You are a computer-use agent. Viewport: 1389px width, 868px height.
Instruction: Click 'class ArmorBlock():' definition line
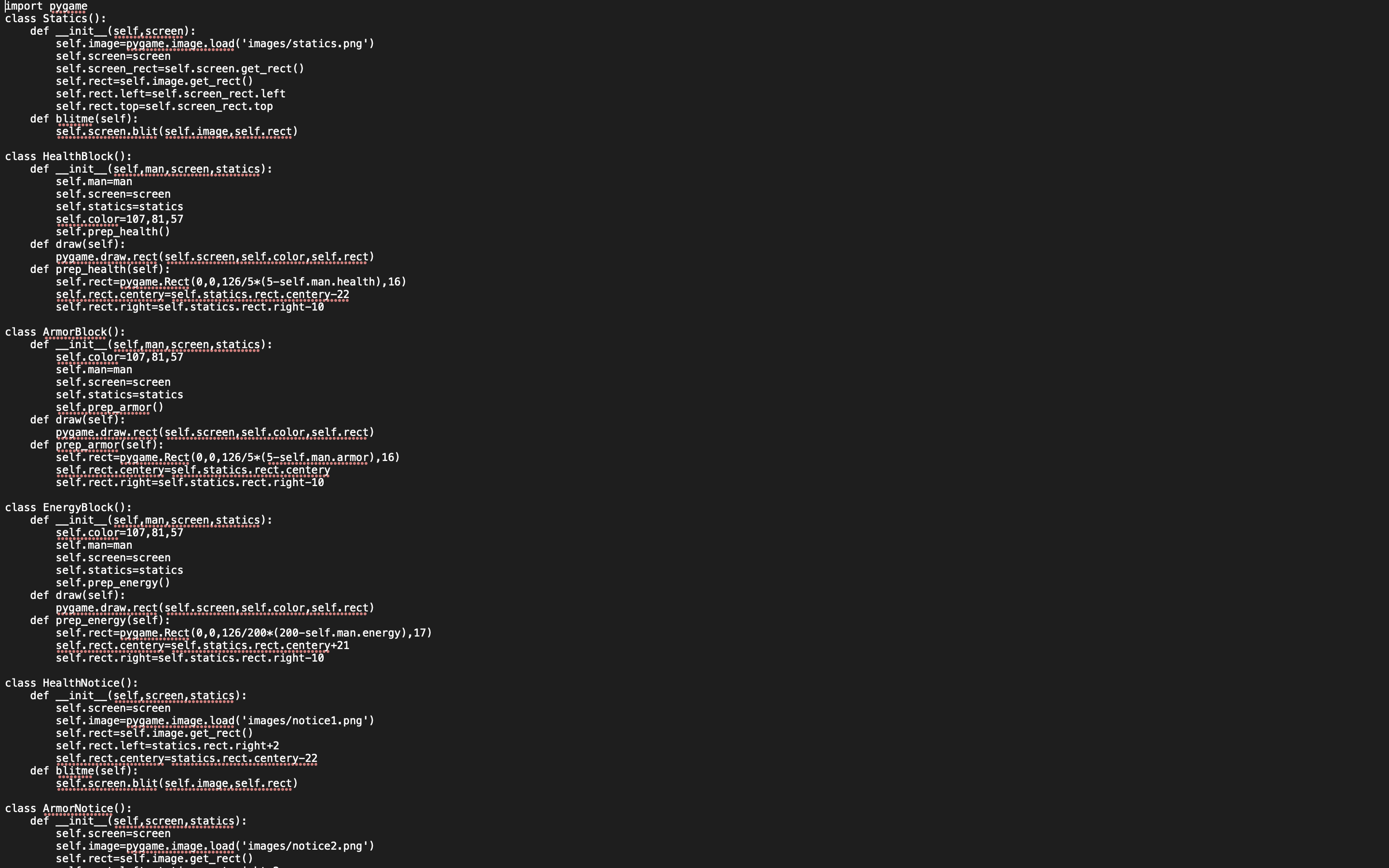point(66,332)
